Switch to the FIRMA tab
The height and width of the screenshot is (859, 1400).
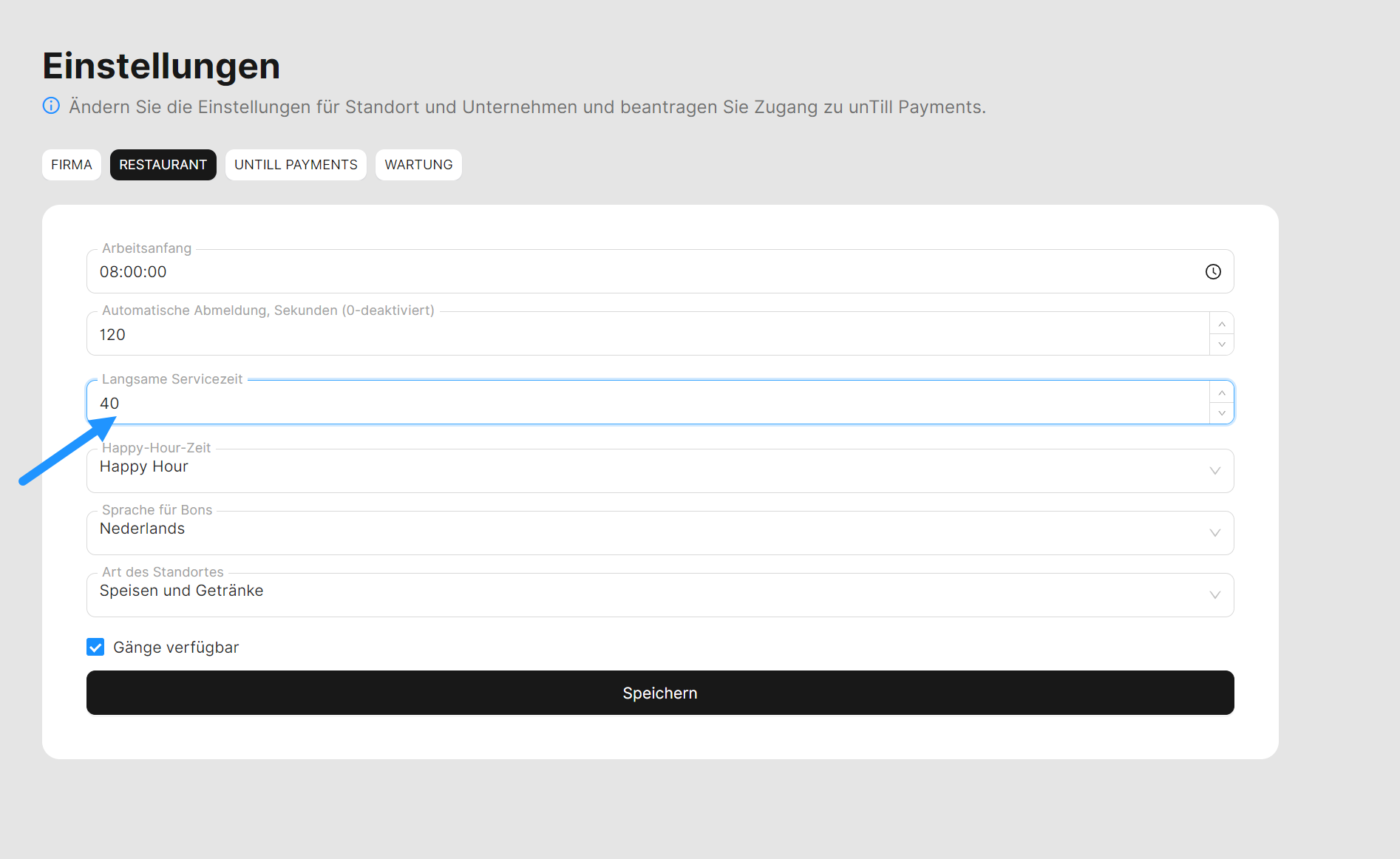point(72,165)
